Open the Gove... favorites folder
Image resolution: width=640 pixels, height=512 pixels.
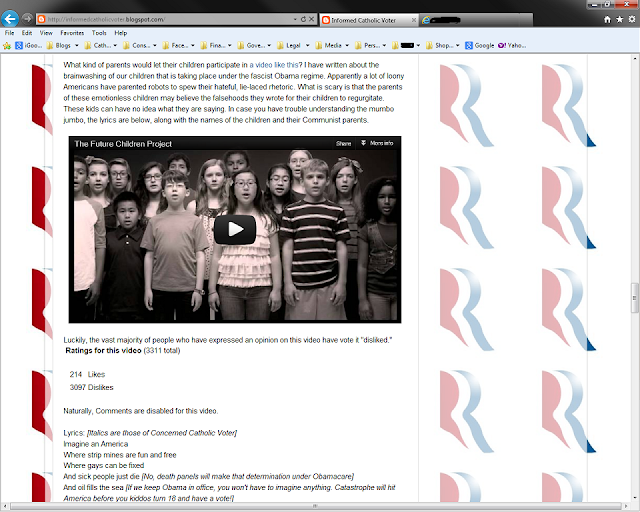coord(251,46)
